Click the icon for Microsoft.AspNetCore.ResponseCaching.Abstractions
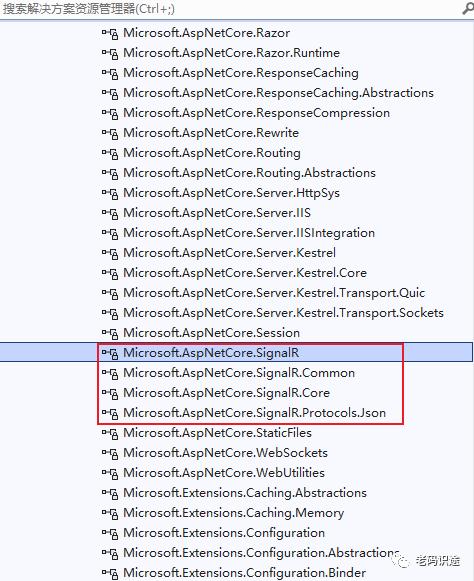Viewport: 474px width, 581px height. (110, 93)
